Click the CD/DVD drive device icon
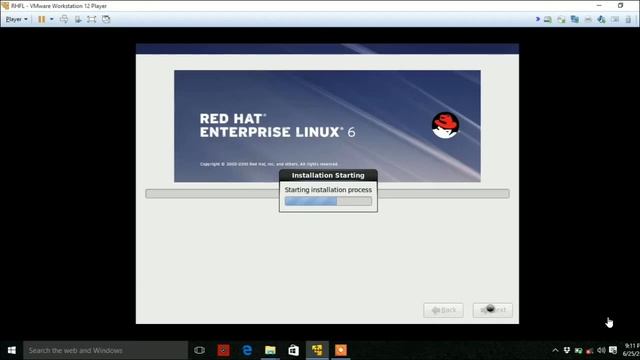The width and height of the screenshot is (640, 360). click(x=561, y=19)
